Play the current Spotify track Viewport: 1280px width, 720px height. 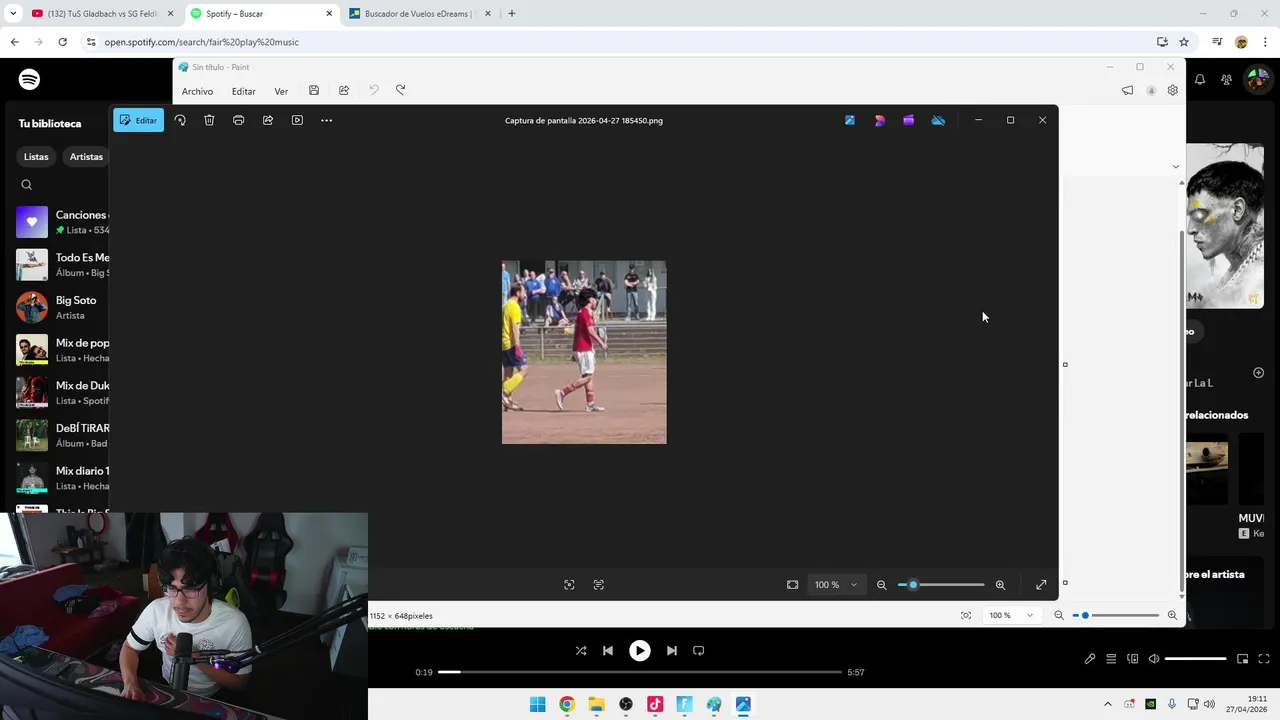(640, 650)
